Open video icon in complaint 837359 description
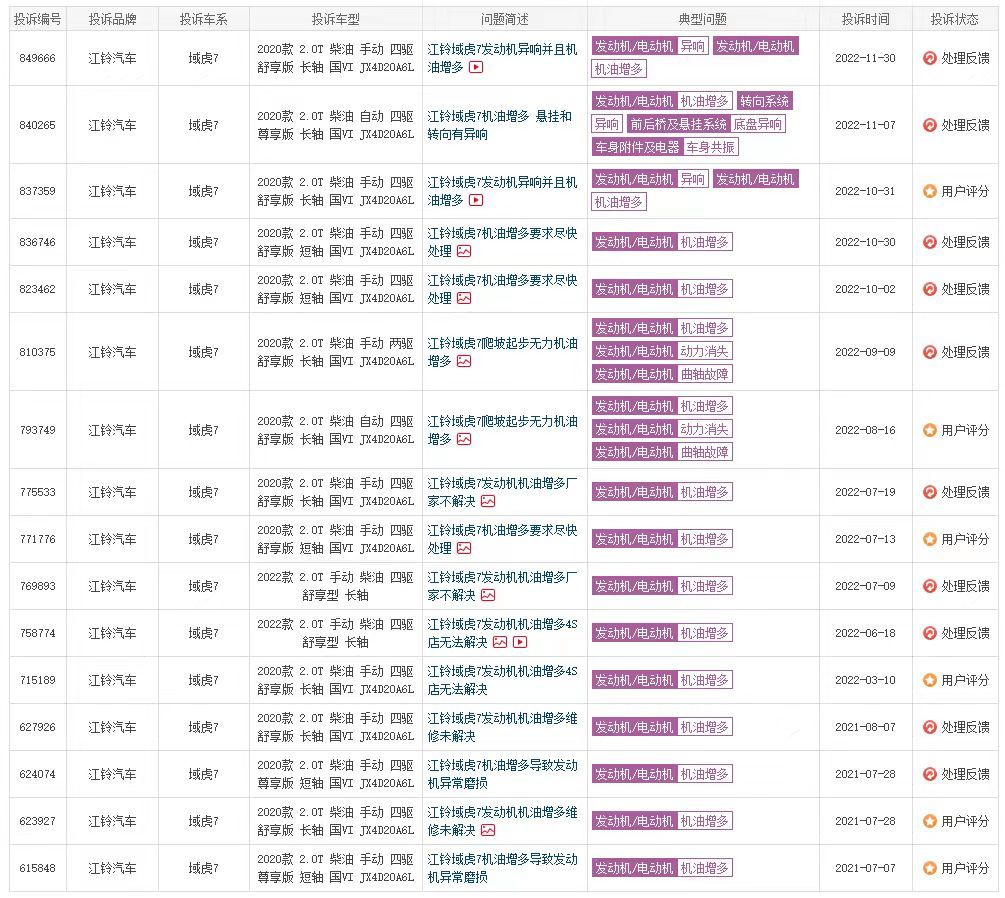Image resolution: width=1005 pixels, height=898 pixels. [476, 200]
